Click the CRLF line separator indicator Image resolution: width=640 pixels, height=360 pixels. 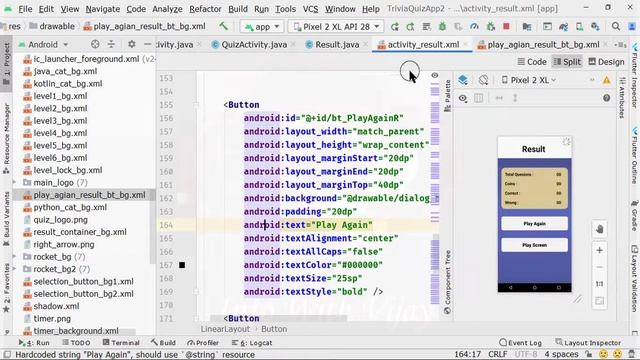point(498,354)
